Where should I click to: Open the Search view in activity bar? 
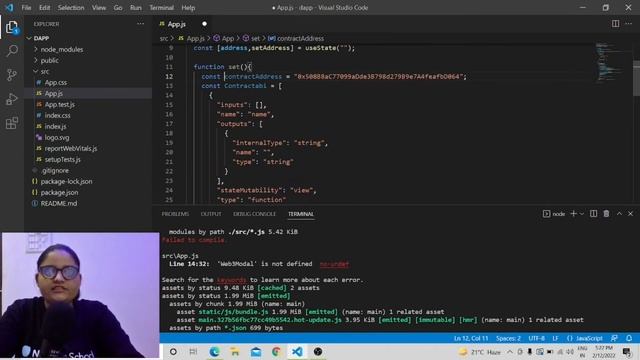point(12,51)
